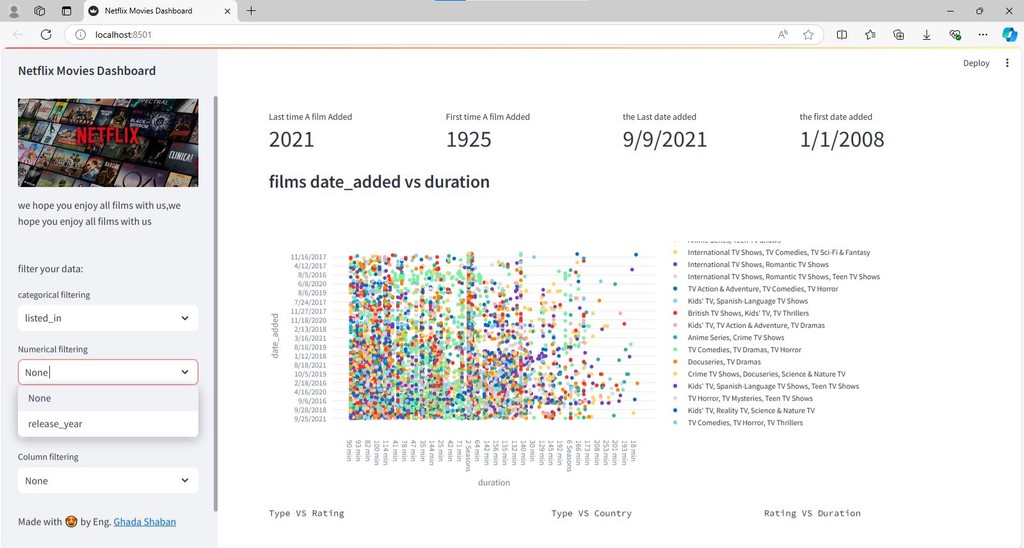Choose release_year option
1024x548 pixels.
[x=108, y=424]
